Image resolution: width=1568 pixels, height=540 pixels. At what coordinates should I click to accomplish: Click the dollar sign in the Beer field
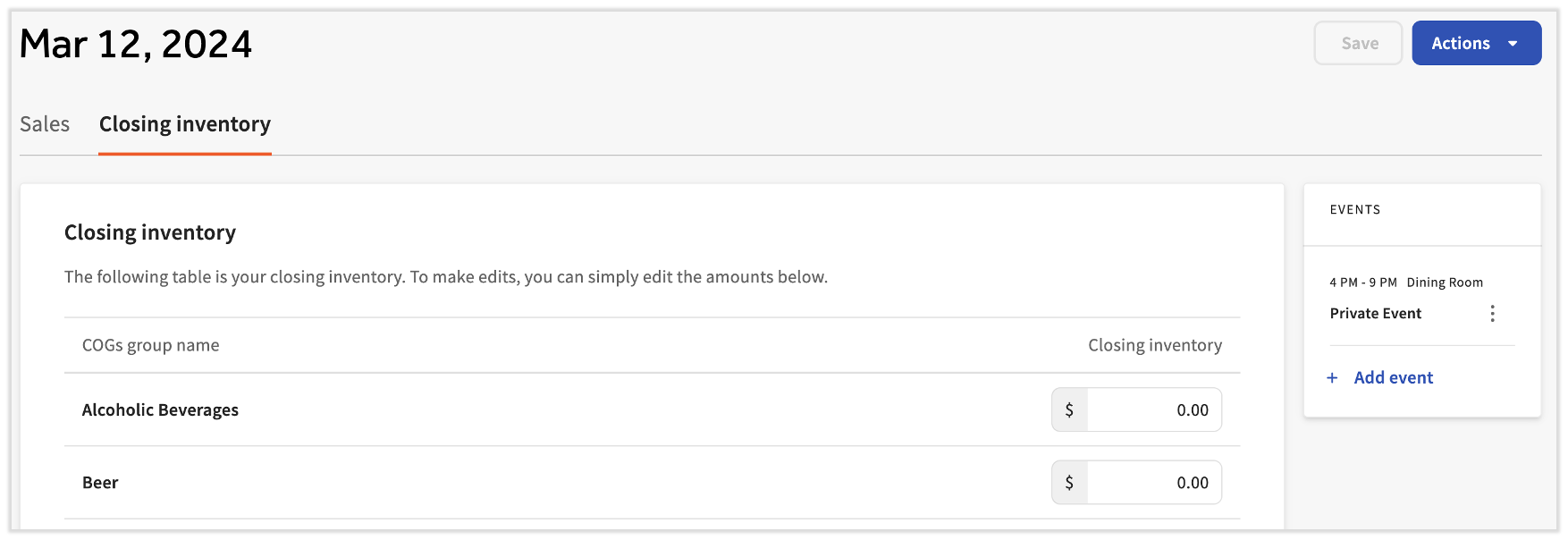1069,483
